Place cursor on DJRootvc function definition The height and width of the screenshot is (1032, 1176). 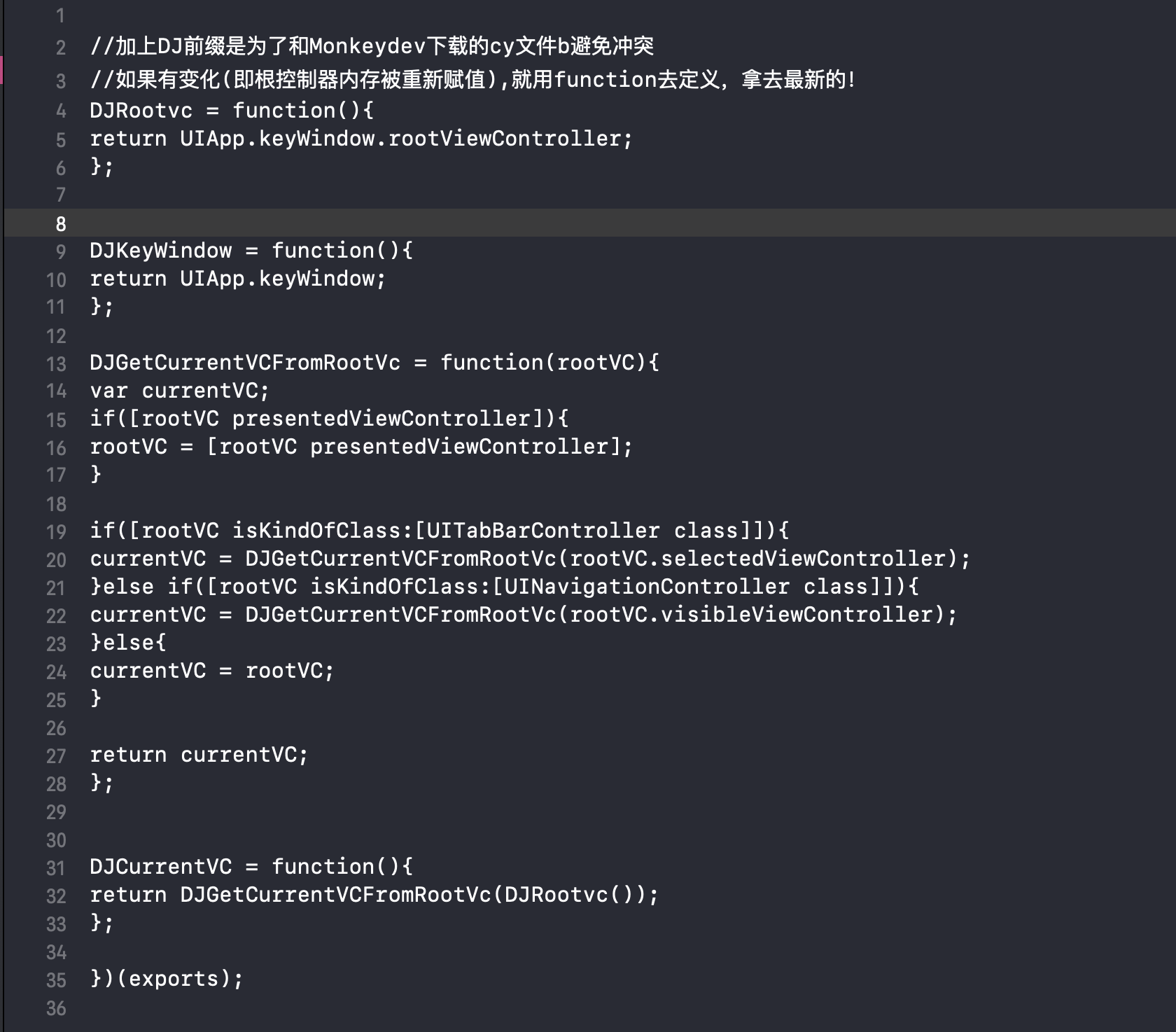232,110
